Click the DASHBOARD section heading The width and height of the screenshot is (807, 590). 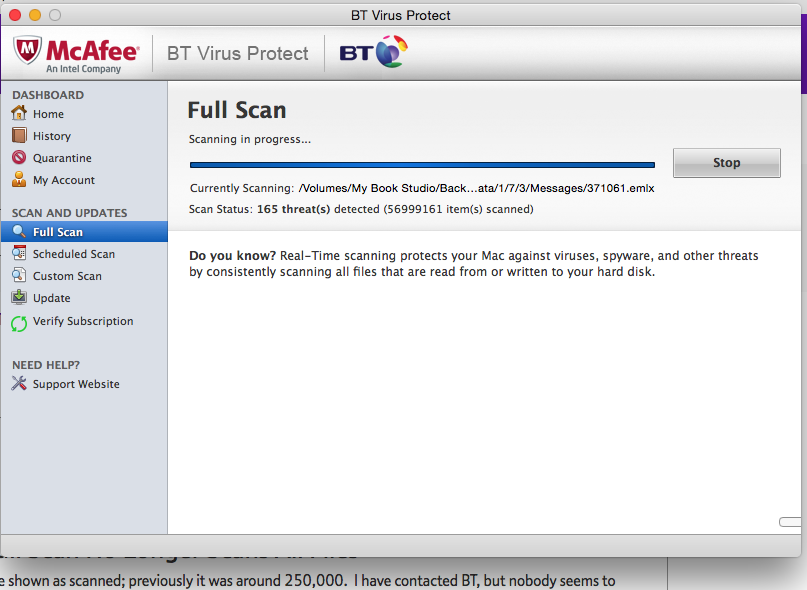[48, 95]
